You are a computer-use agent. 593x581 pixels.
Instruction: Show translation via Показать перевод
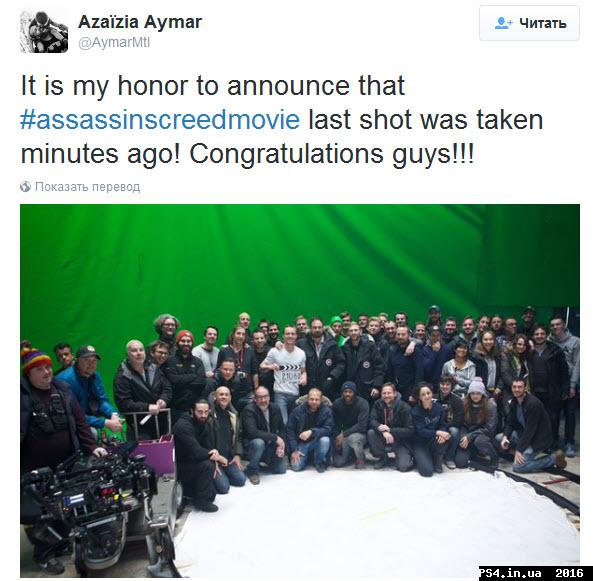point(87,186)
